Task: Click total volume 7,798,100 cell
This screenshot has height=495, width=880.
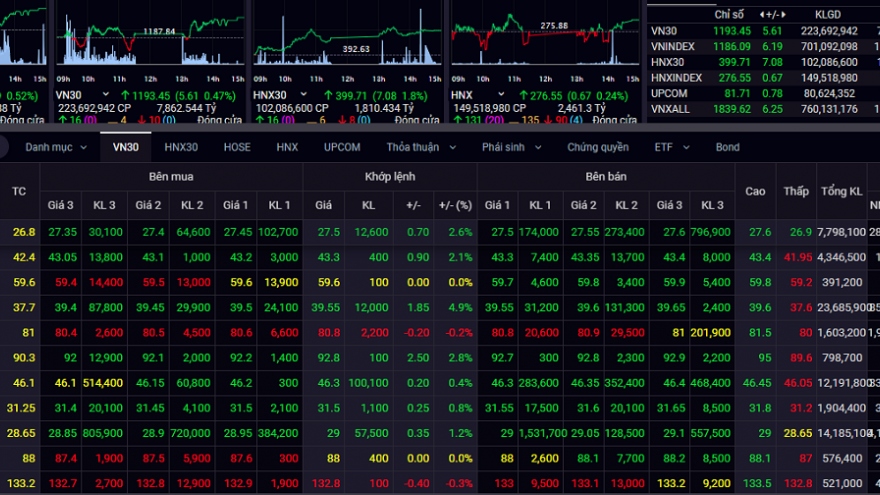Action: (x=841, y=232)
